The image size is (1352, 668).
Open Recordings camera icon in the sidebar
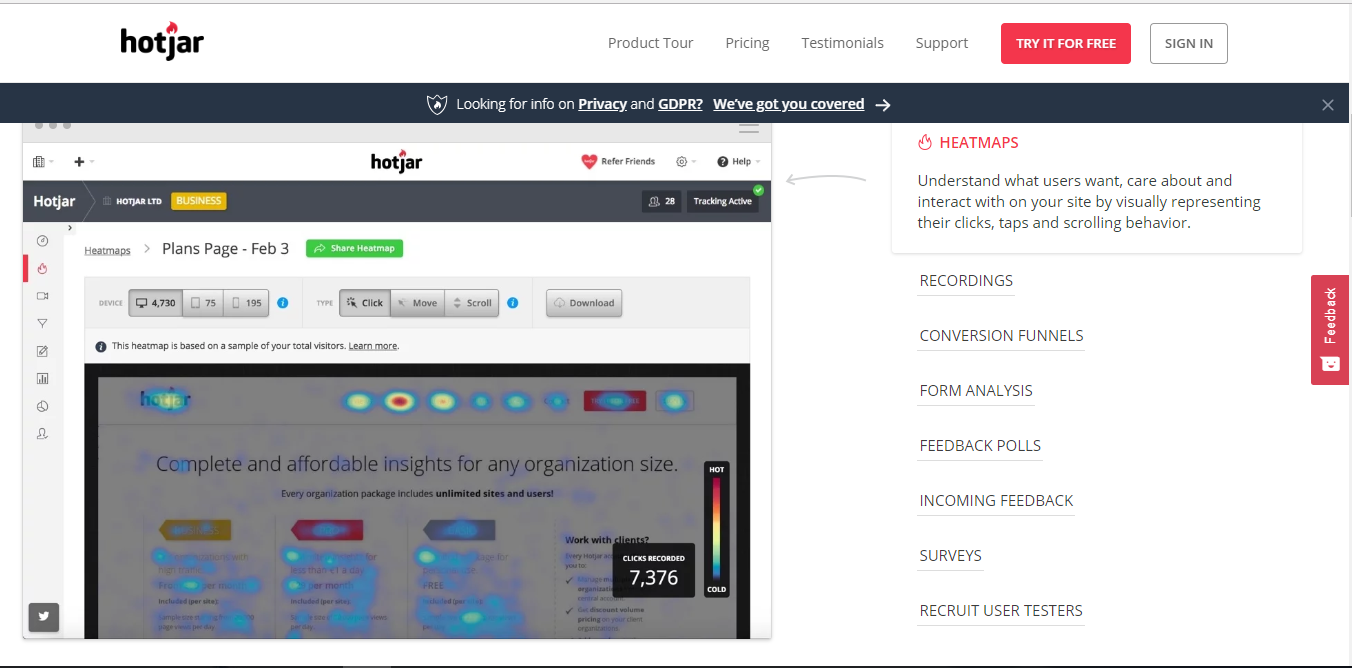click(x=42, y=296)
